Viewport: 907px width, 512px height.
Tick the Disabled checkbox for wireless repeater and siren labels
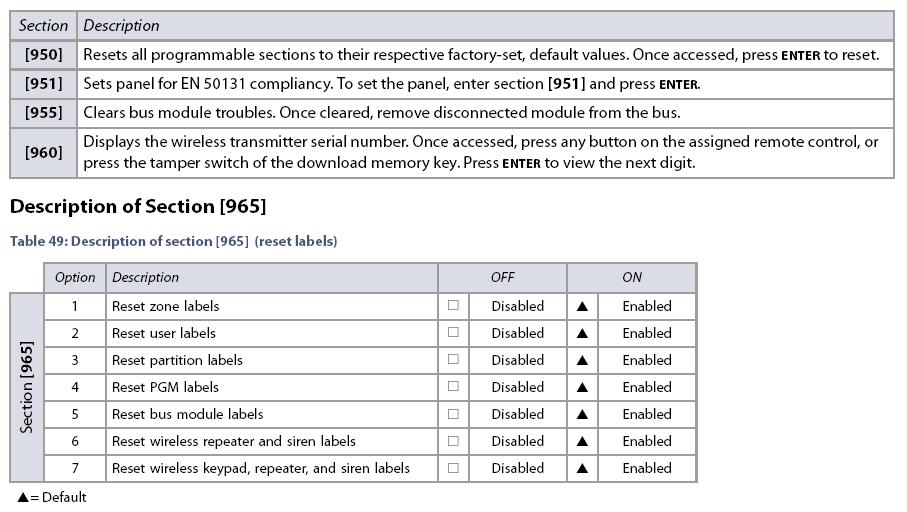(x=454, y=441)
